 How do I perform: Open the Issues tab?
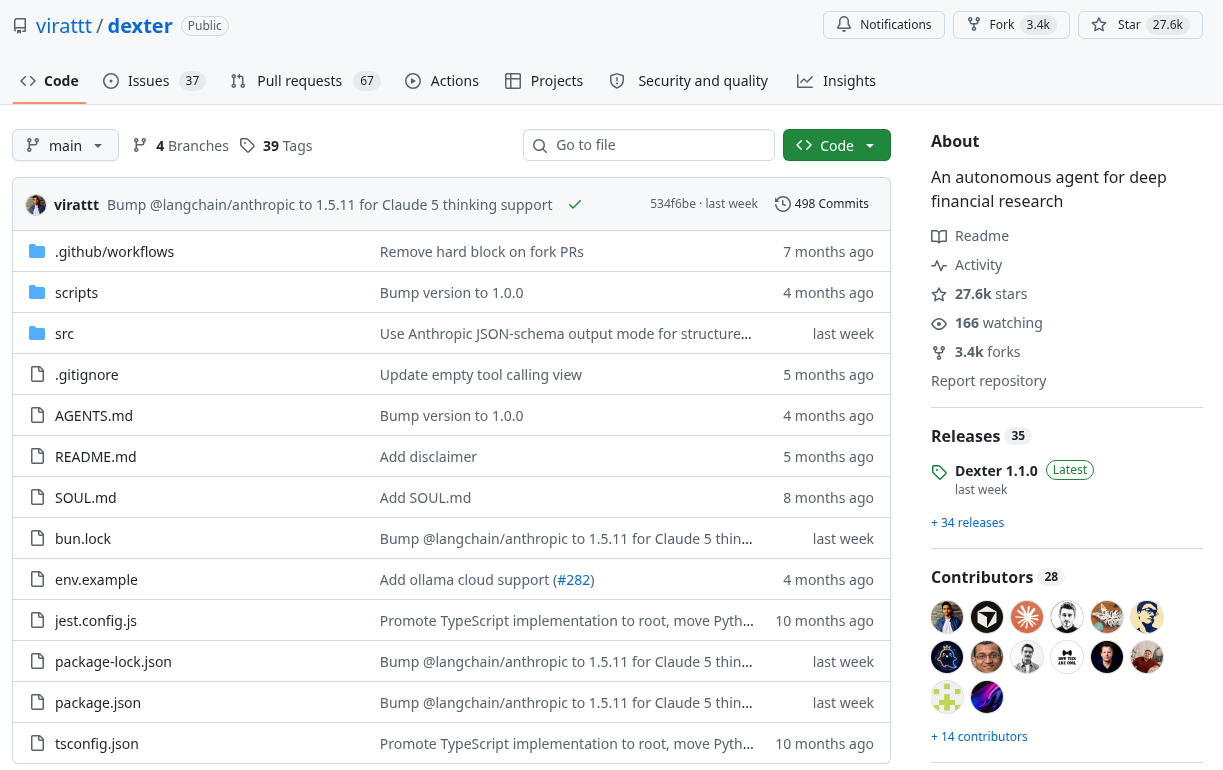(153, 81)
